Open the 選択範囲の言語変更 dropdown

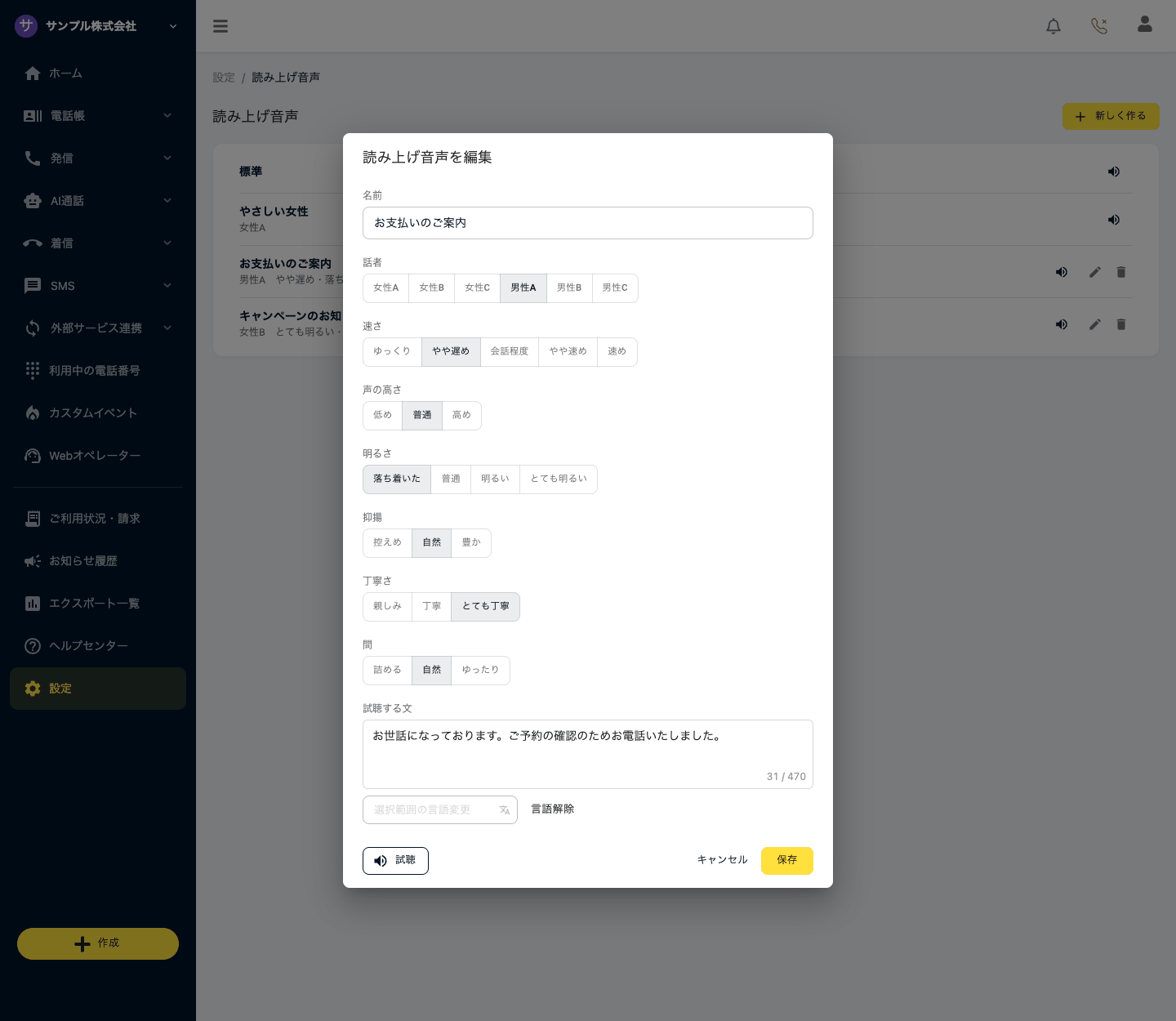click(x=440, y=810)
